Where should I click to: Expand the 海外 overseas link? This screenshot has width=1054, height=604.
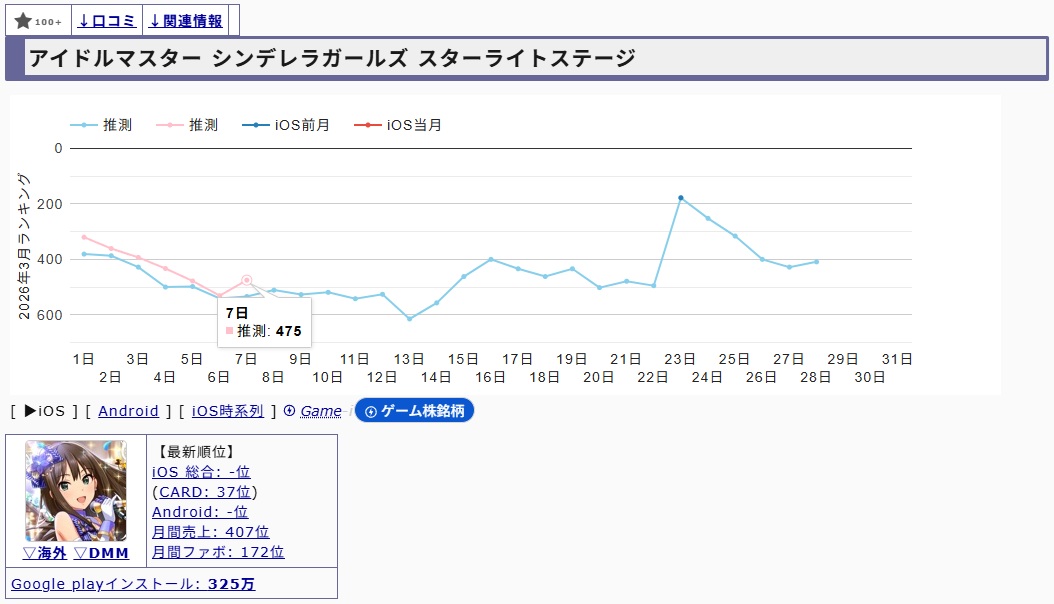pos(44,553)
